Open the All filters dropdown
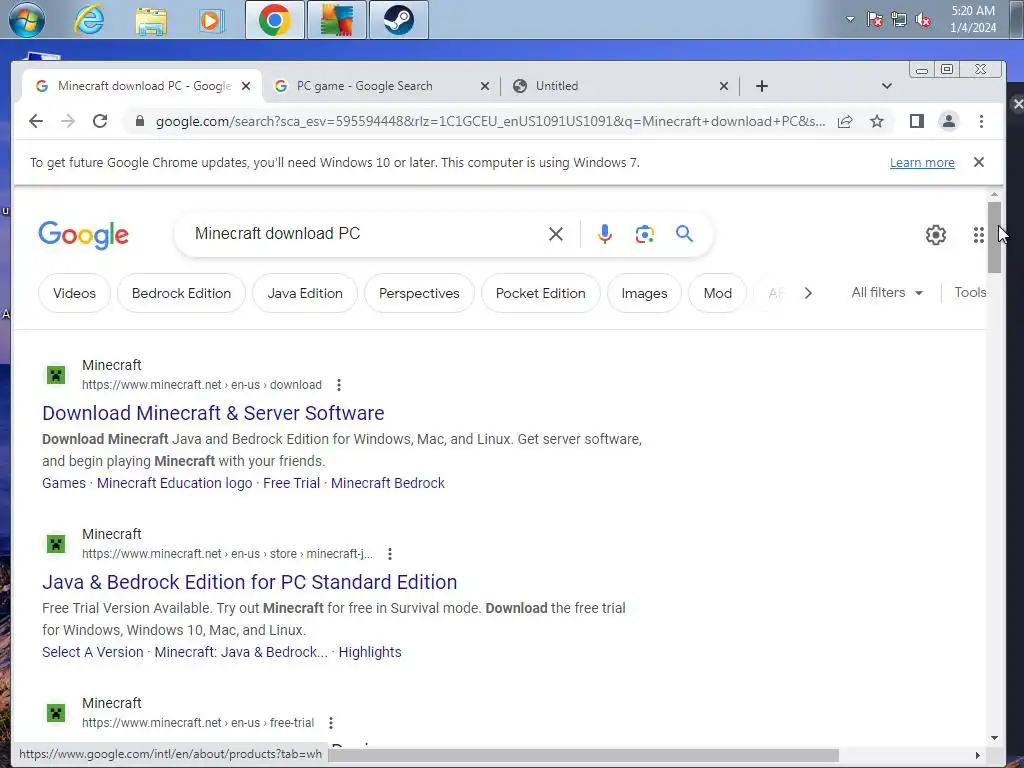 pos(887,293)
